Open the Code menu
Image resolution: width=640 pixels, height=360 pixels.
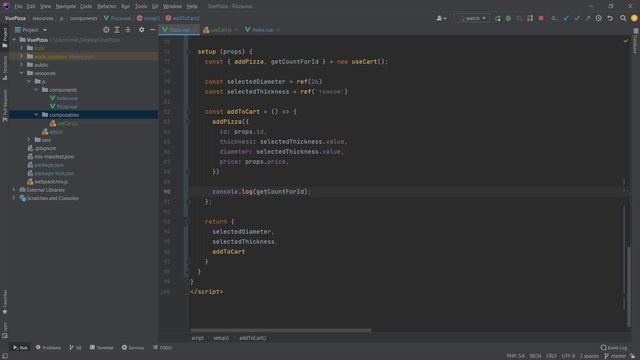pyautogui.click(x=86, y=7)
